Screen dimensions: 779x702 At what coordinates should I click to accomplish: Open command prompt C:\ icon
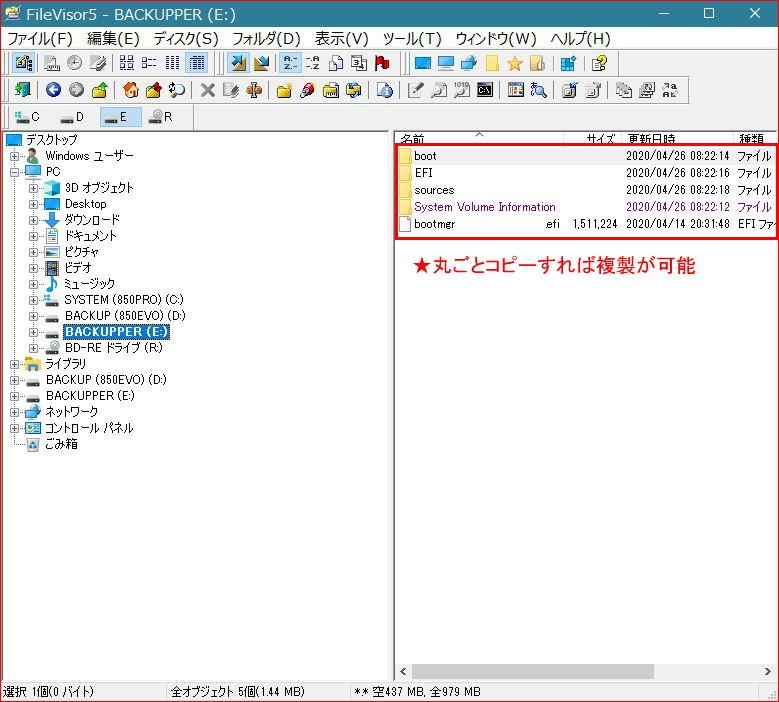tap(484, 90)
